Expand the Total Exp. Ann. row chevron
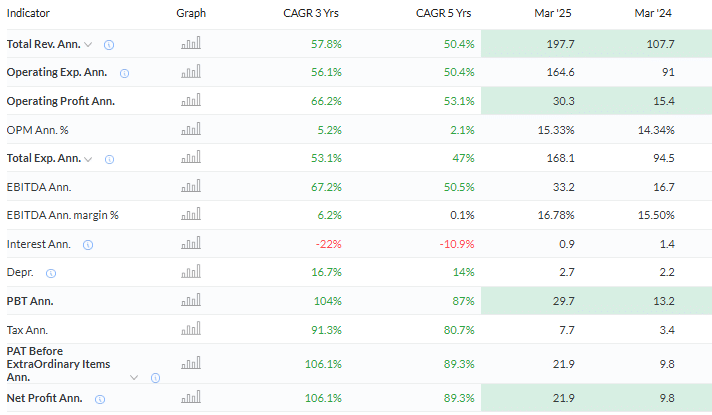 click(x=89, y=159)
